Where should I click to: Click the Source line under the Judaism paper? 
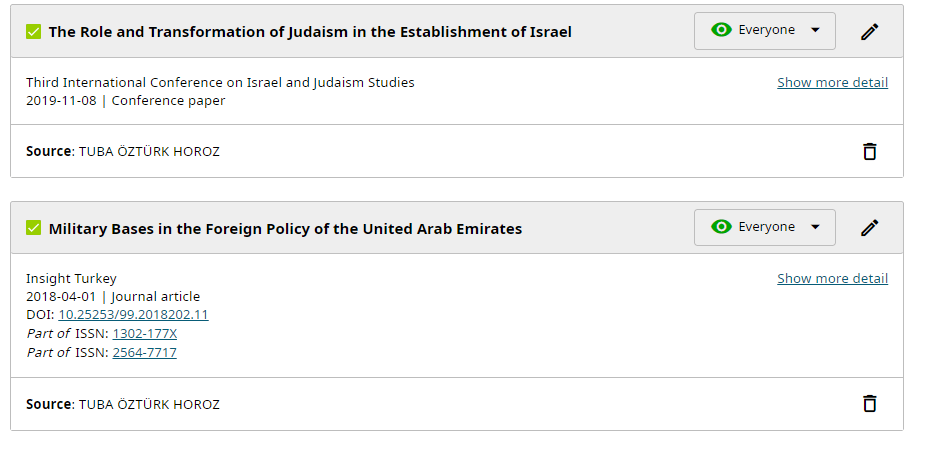tap(122, 151)
